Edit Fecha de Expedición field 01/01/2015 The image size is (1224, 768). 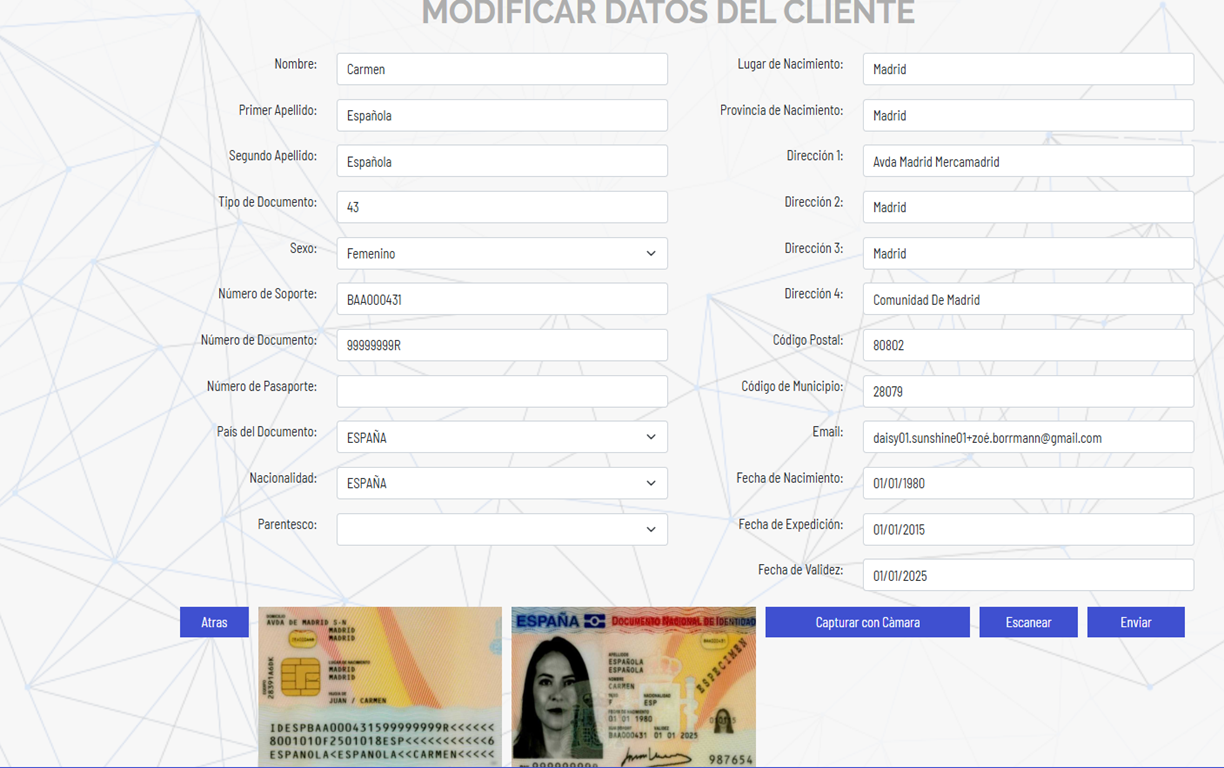click(x=1028, y=529)
